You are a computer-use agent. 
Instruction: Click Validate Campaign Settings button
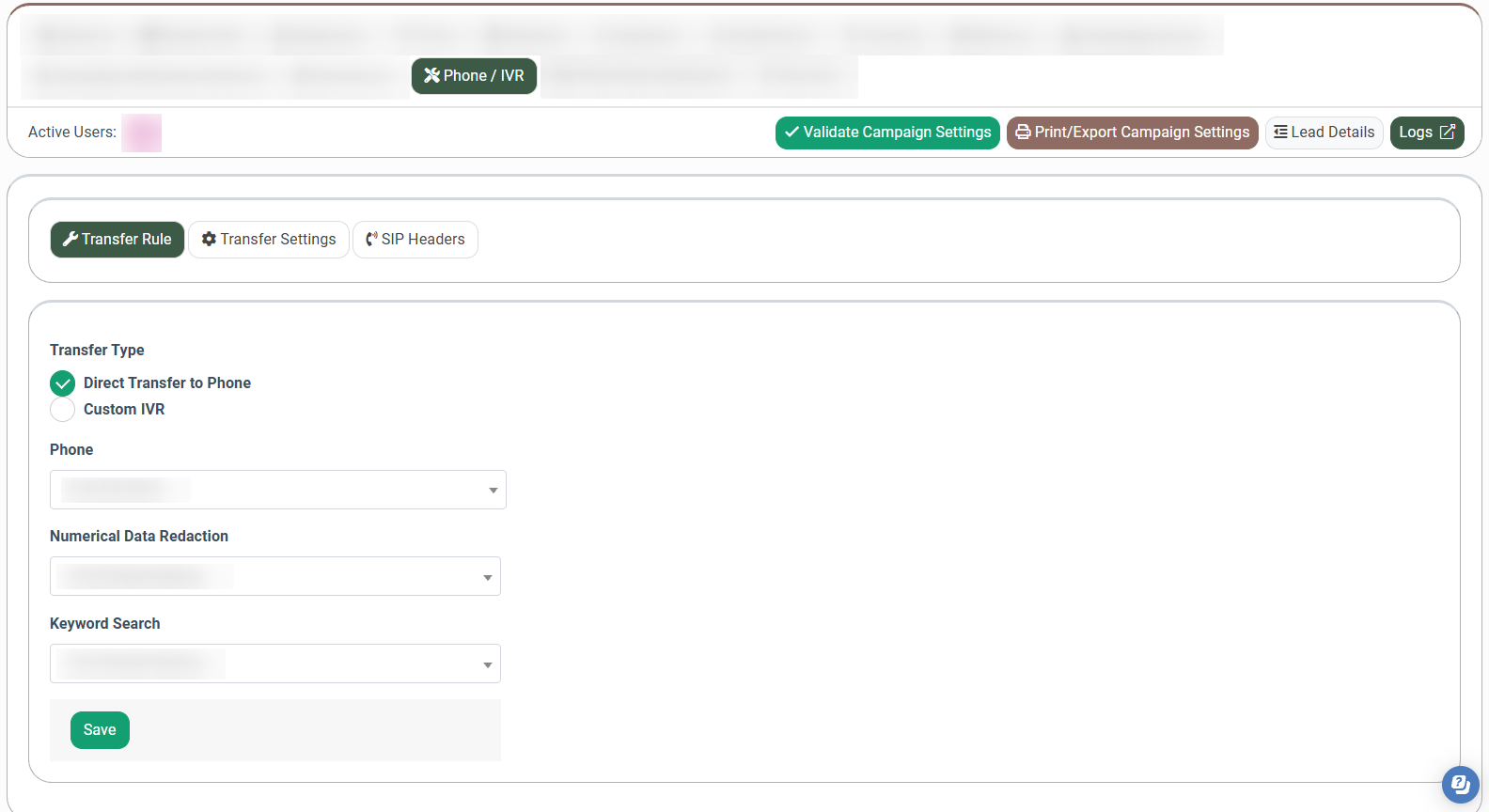click(x=887, y=133)
